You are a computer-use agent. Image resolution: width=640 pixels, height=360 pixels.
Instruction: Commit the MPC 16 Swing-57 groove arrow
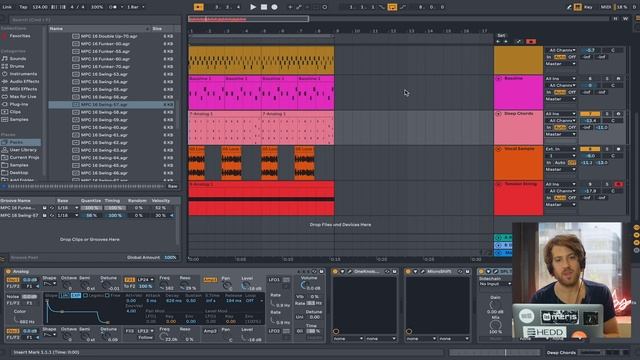pos(172,215)
